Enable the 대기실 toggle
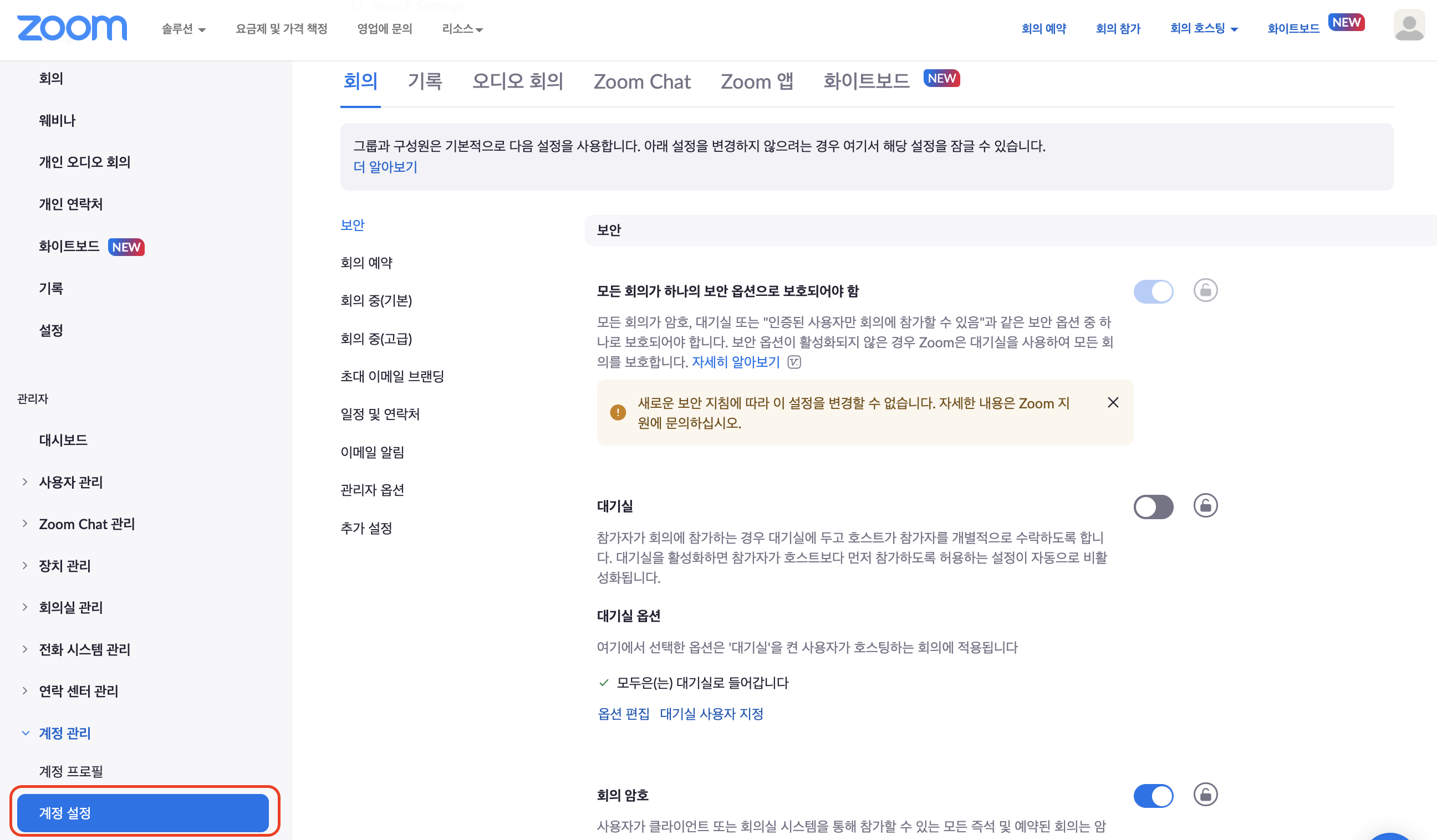This screenshot has width=1437, height=840. (x=1153, y=506)
